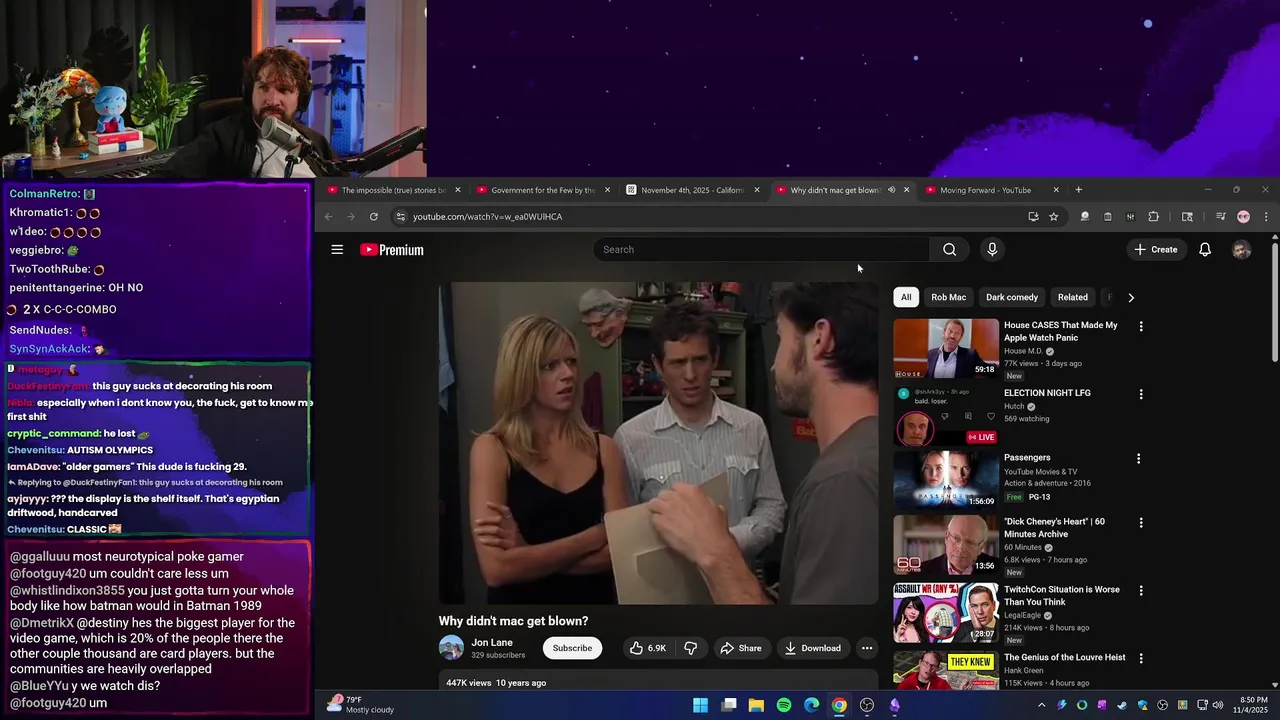Open Spotify from taskbar
Viewport: 1280px width, 720px height.
pos(784,705)
